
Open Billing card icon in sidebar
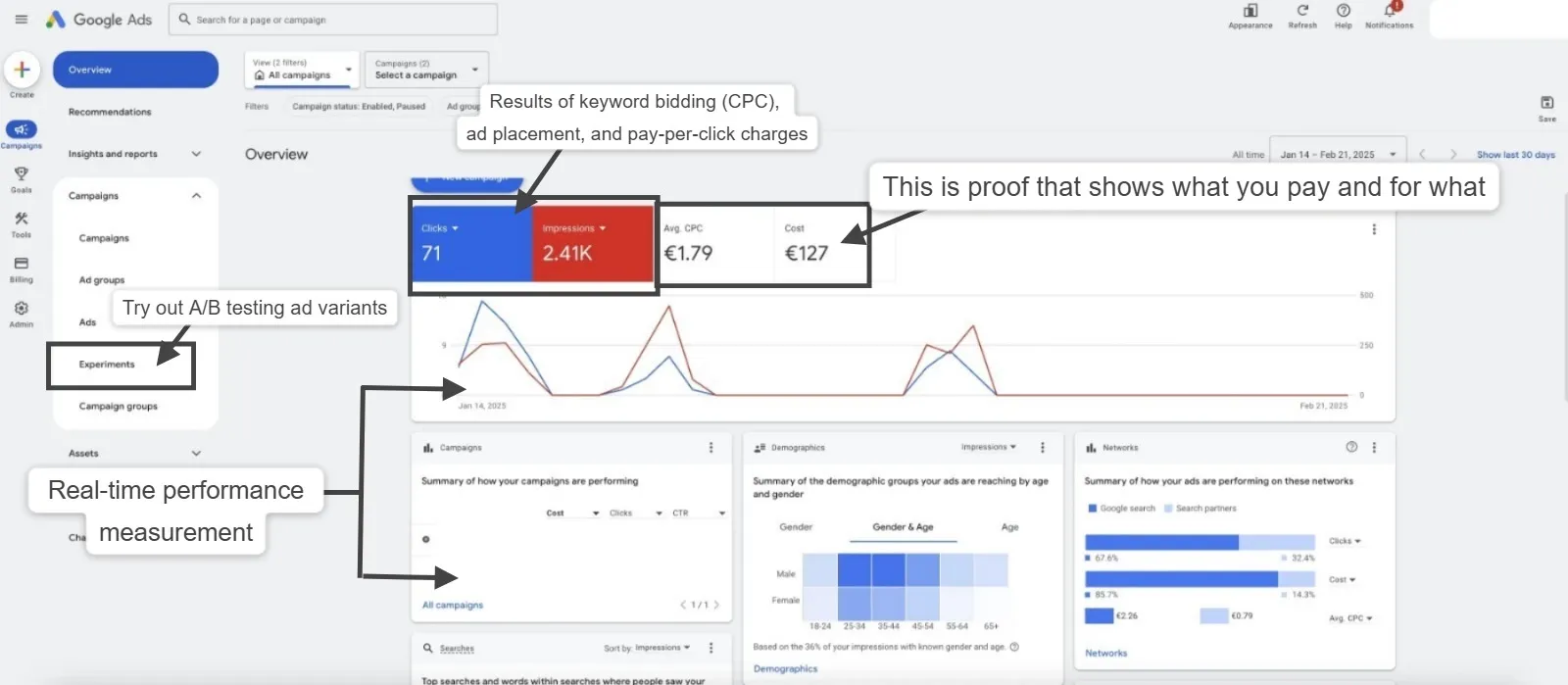pos(22,265)
